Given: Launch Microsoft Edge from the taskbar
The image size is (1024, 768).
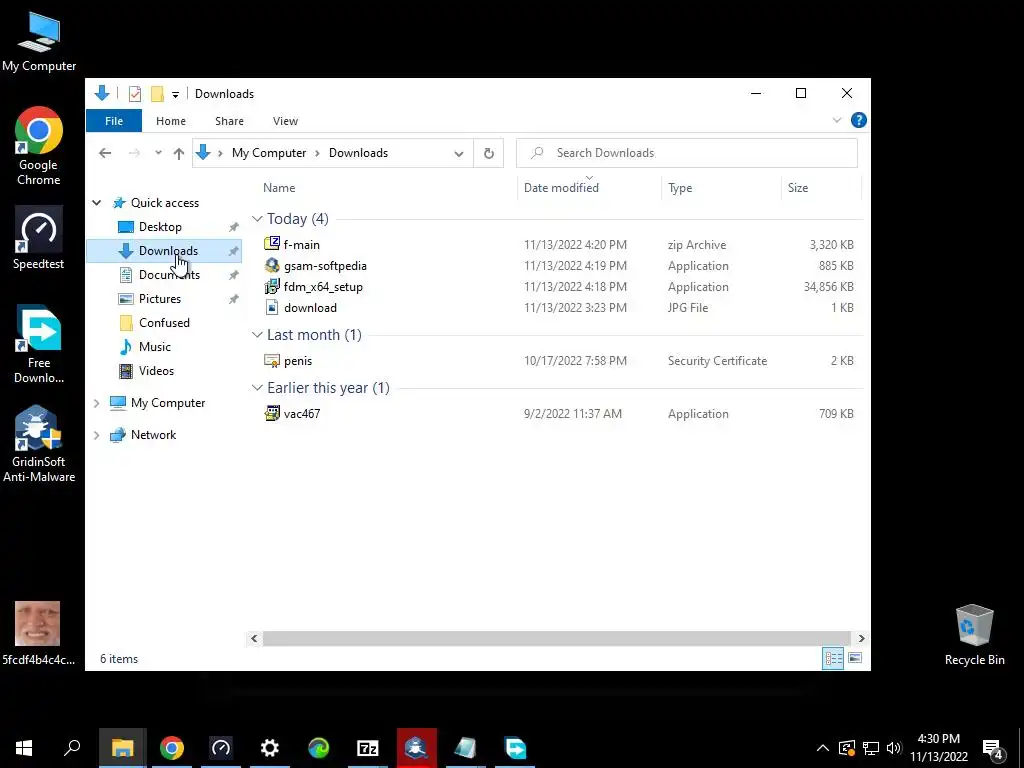Looking at the screenshot, I should pyautogui.click(x=319, y=748).
